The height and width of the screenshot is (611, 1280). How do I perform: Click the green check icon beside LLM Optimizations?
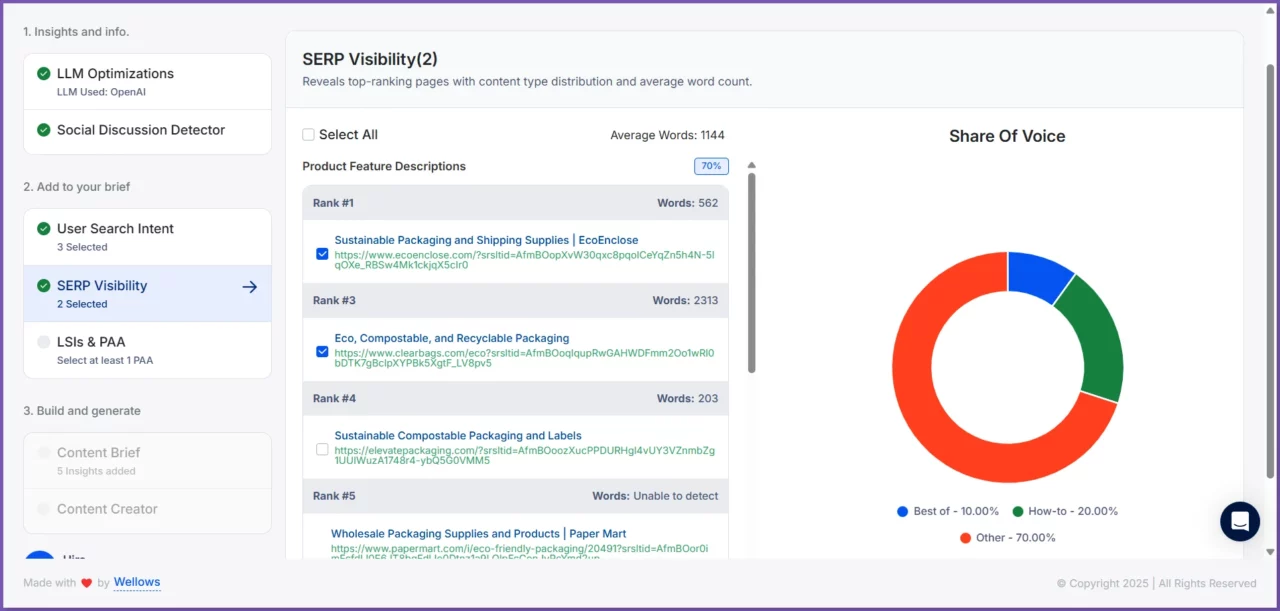point(44,73)
